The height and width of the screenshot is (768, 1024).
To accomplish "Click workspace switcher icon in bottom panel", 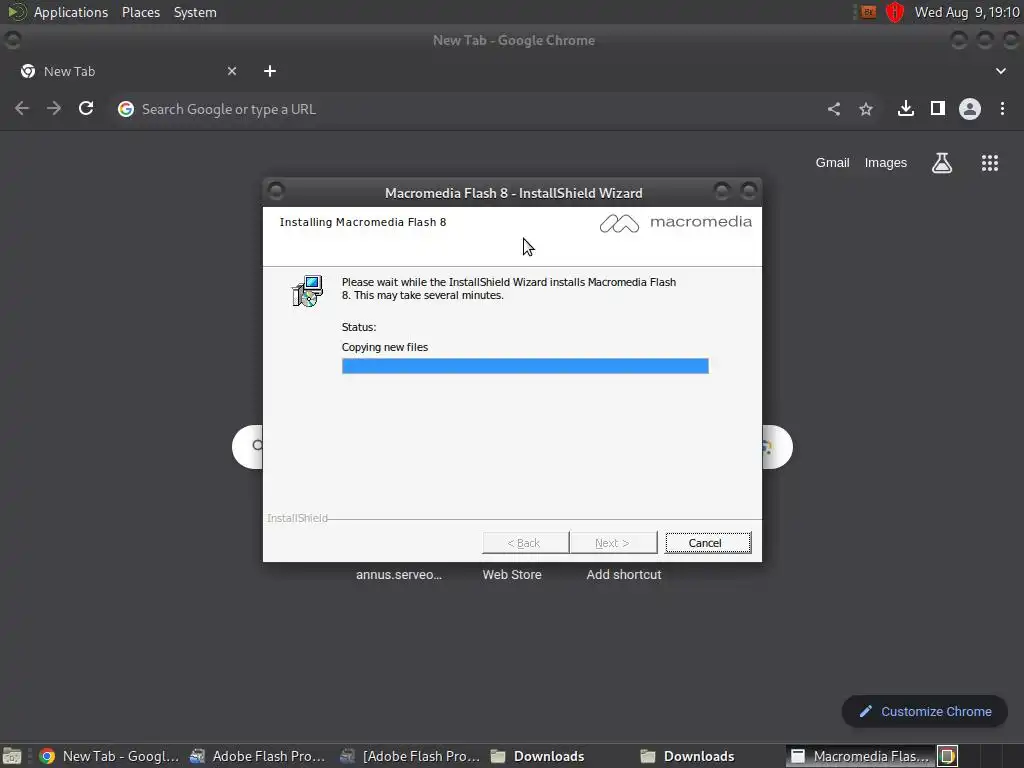I will click(948, 756).
